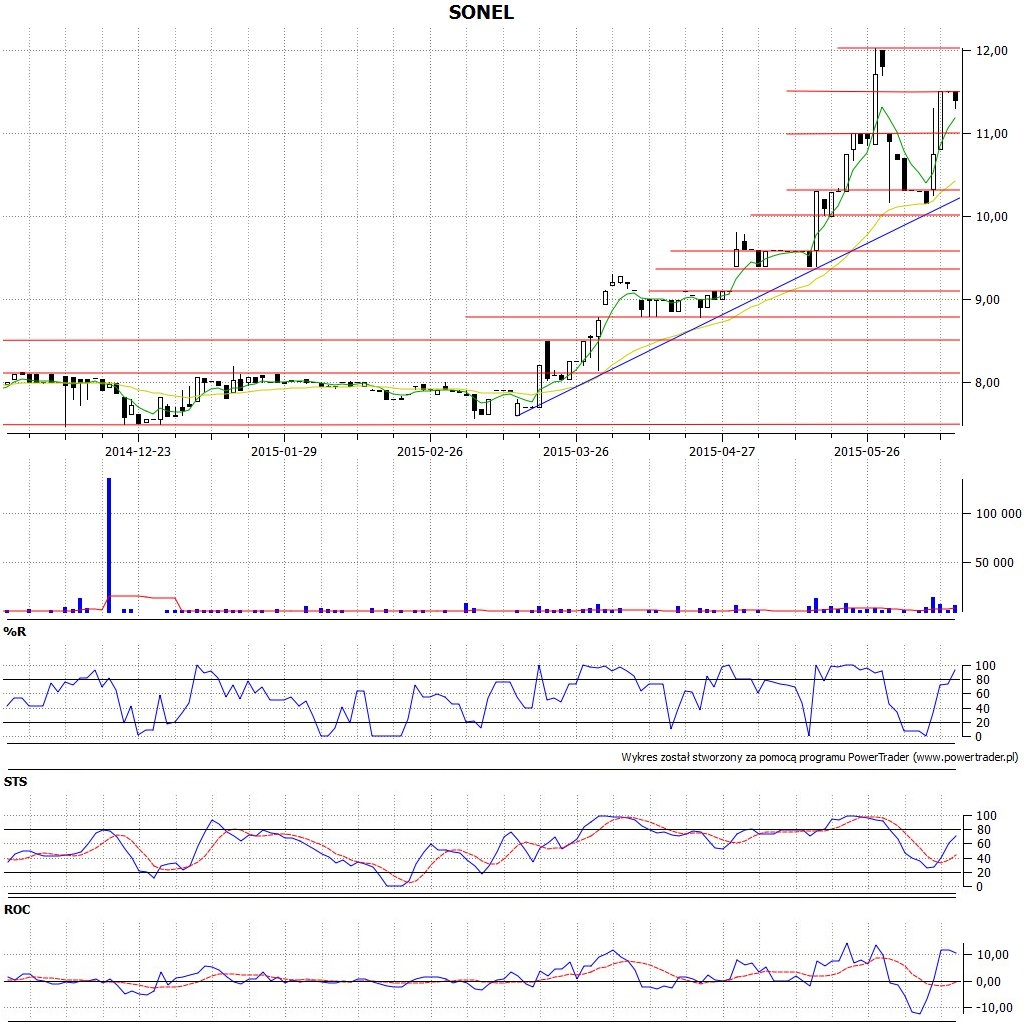Click the 50 000 volume axis label
Image resolution: width=1024 pixels, height=1024 pixels.
tap(994, 563)
